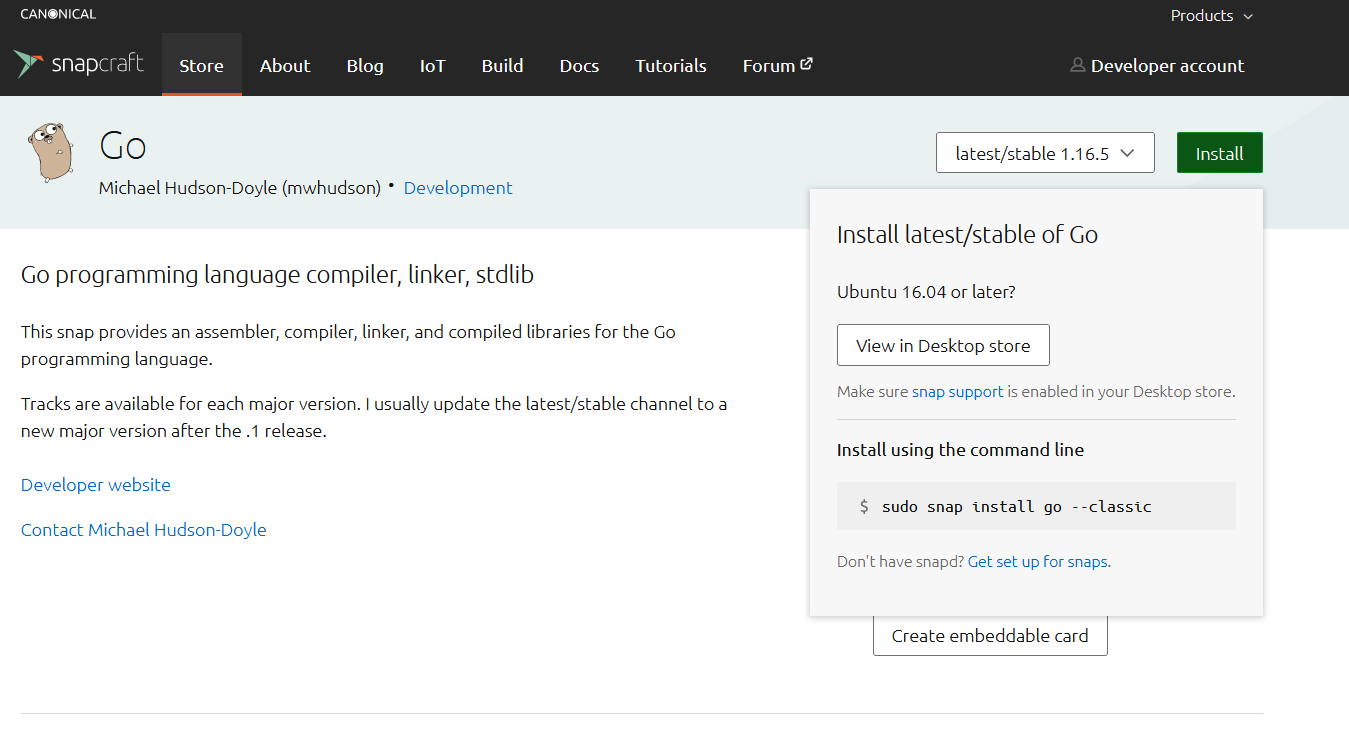Image resolution: width=1349 pixels, height=738 pixels.
Task: Click the Go snap title heading
Action: coord(123,146)
